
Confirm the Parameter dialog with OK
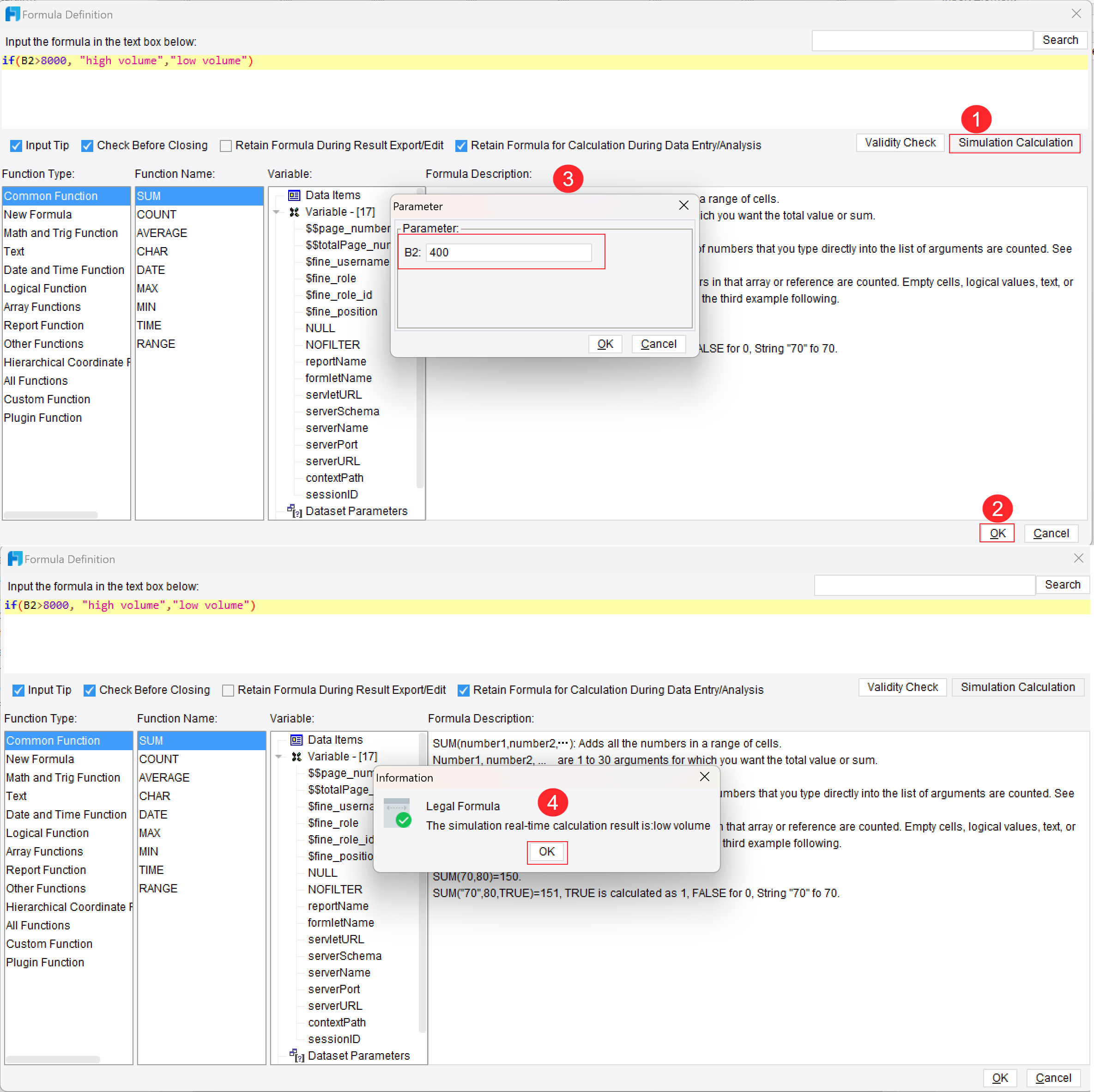point(605,344)
